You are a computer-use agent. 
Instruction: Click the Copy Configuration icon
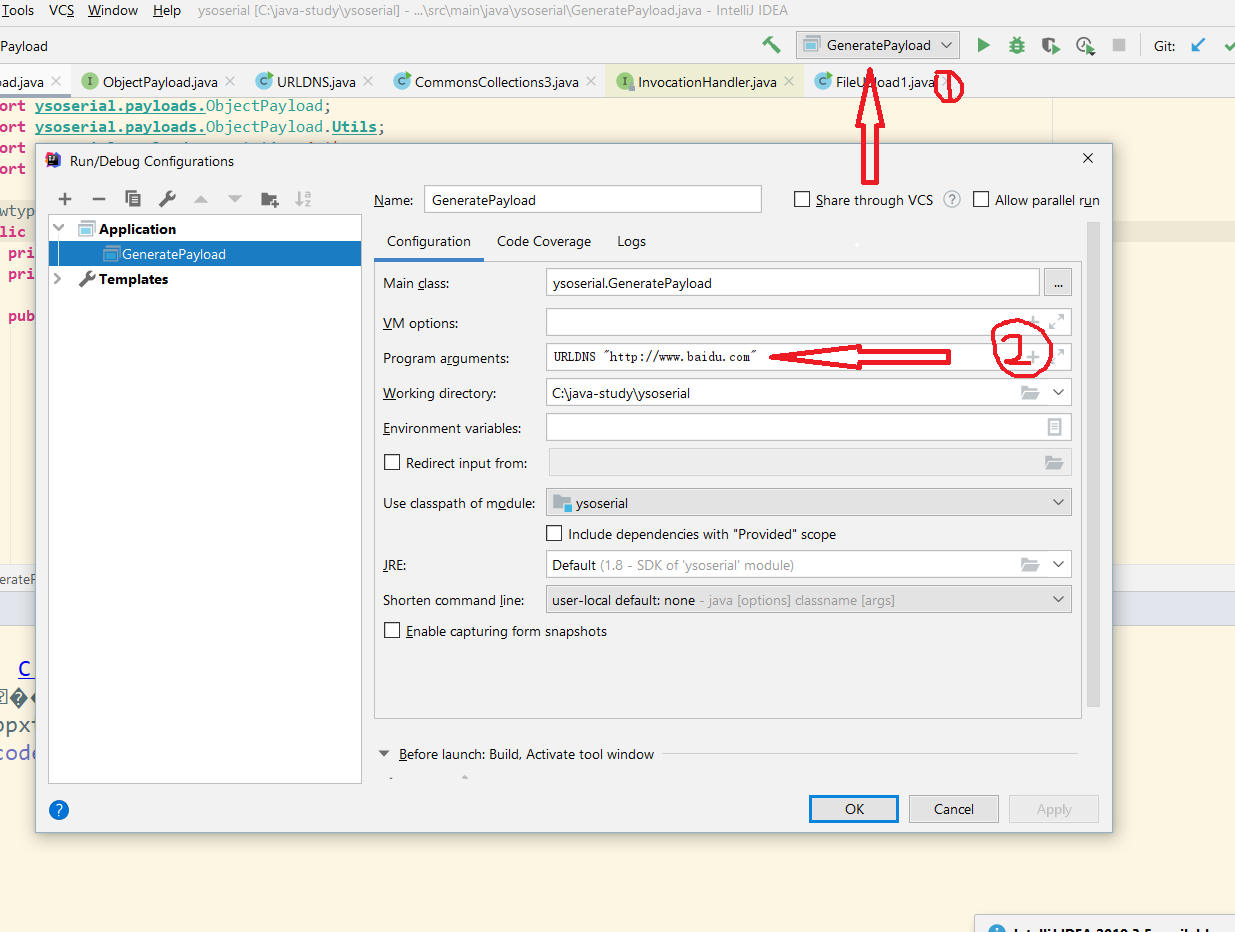coord(133,199)
